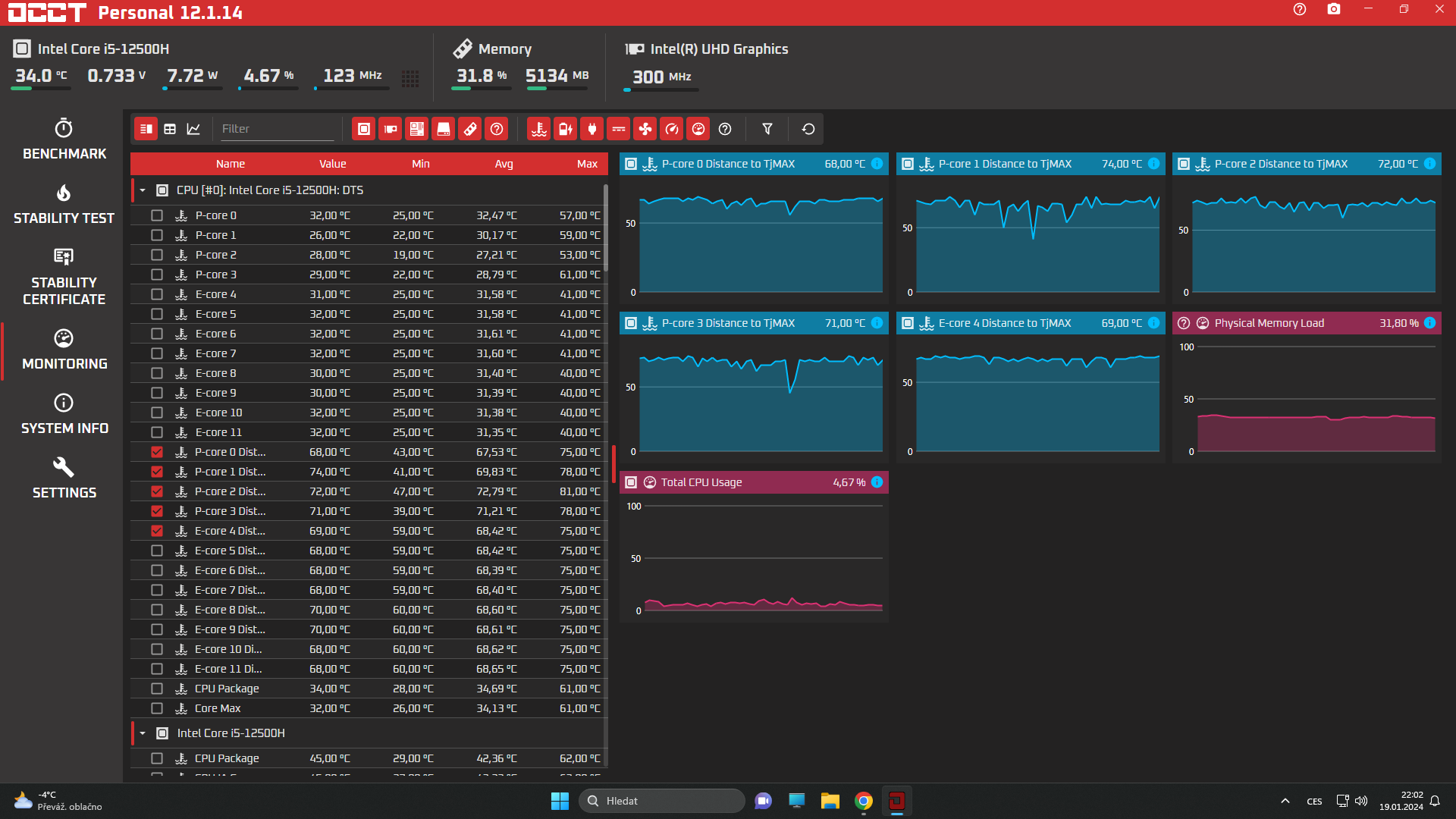The image size is (1456, 819).
Task: Check the E-core 8 Dist... checkbox
Action: 157,610
